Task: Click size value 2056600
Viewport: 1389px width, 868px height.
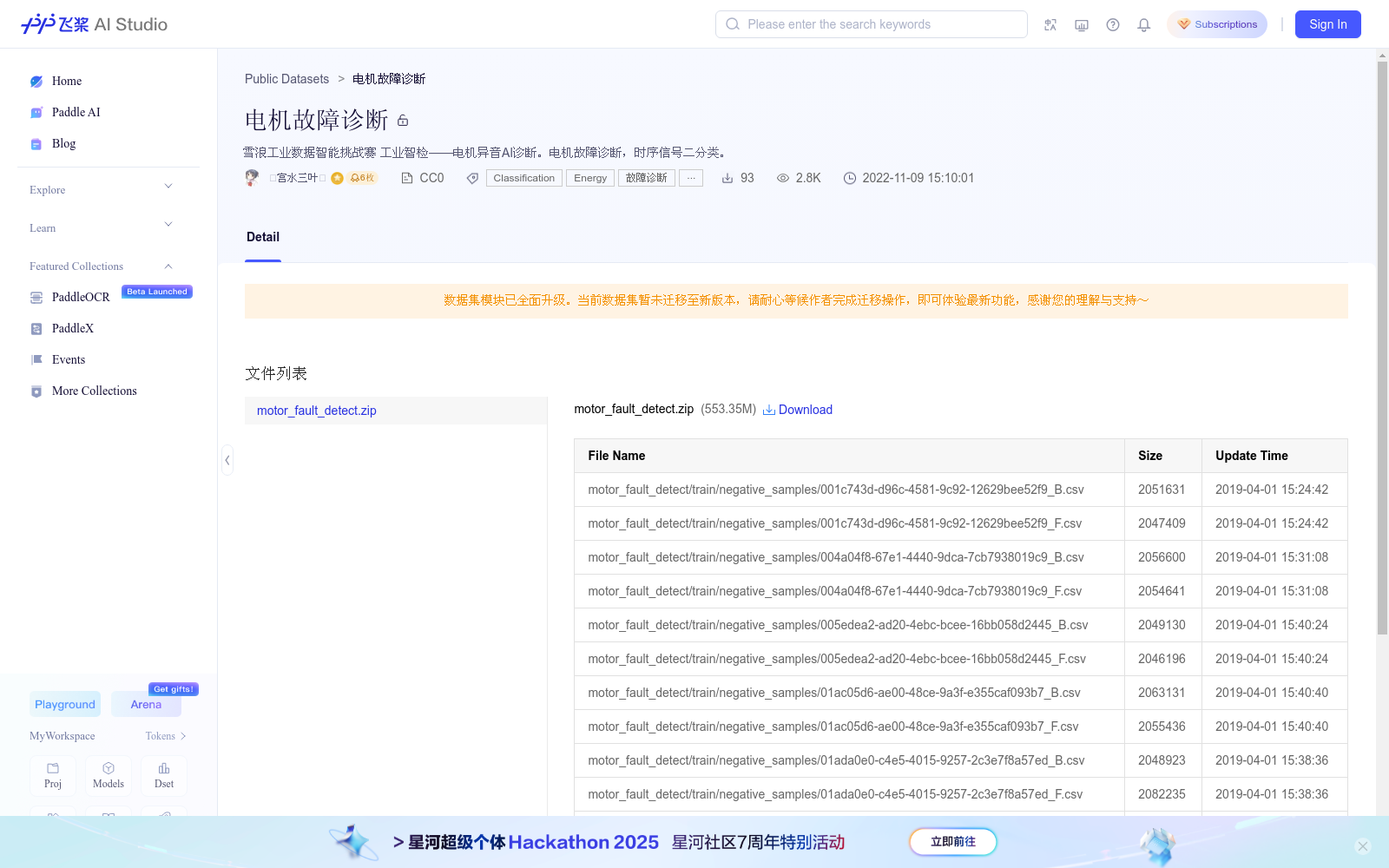Action: [x=1162, y=557]
